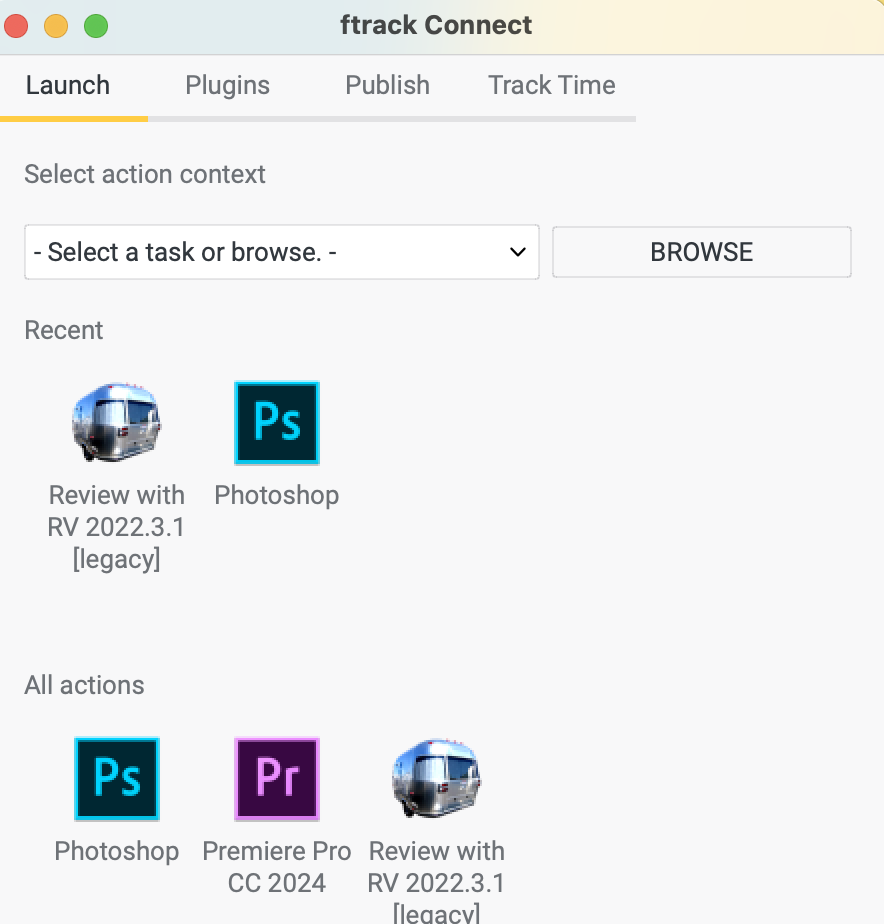Launch the Premiere Pro Pr icon
Screen dimensions: 884x924
[277, 779]
